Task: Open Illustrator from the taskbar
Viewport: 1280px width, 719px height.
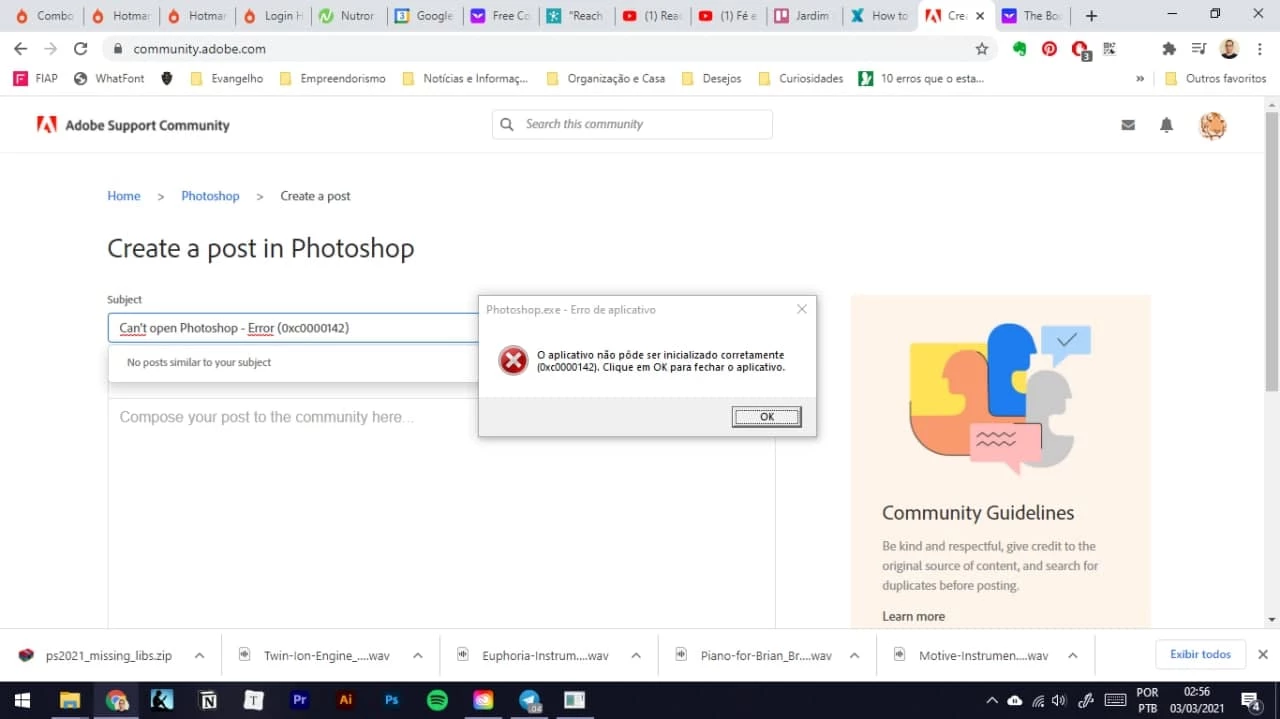Action: 345,700
